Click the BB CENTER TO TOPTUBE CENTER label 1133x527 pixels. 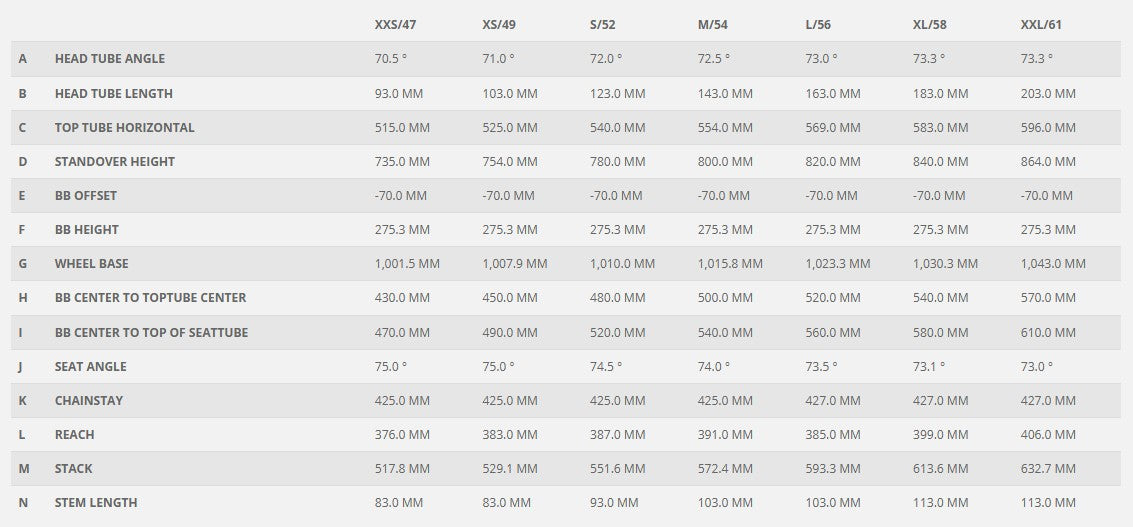pos(150,298)
